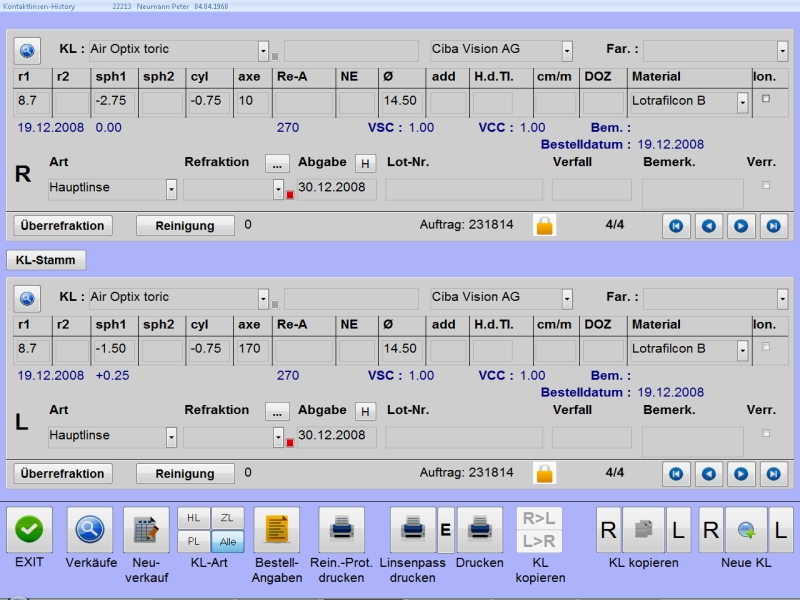This screenshot has height=600, width=800.
Task: Toggle the Verr. checkbox for right lens
Action: [x=766, y=185]
